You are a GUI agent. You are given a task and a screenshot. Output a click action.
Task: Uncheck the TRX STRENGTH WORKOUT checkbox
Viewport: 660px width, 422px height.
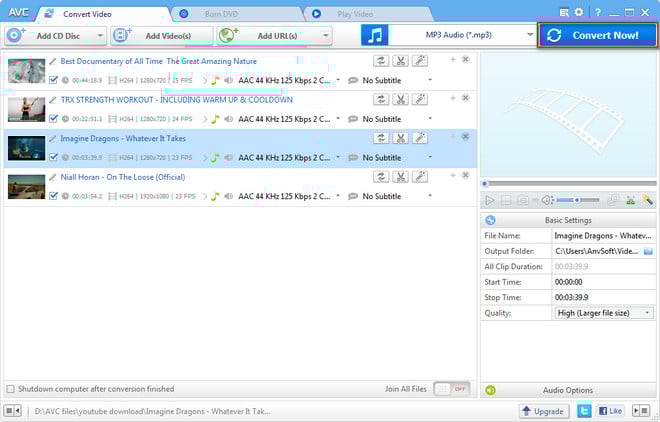point(53,119)
